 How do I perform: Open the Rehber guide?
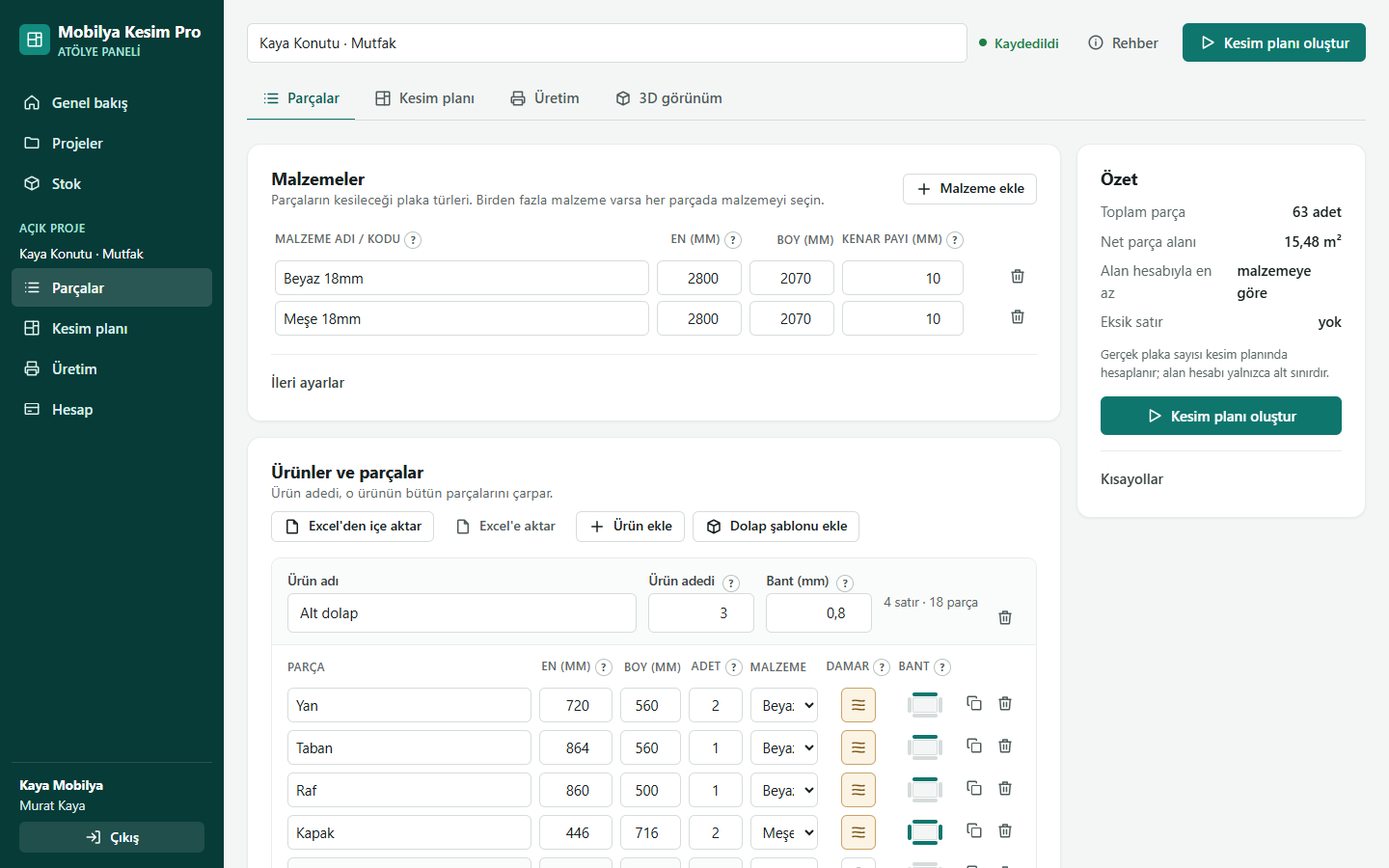1123,43
